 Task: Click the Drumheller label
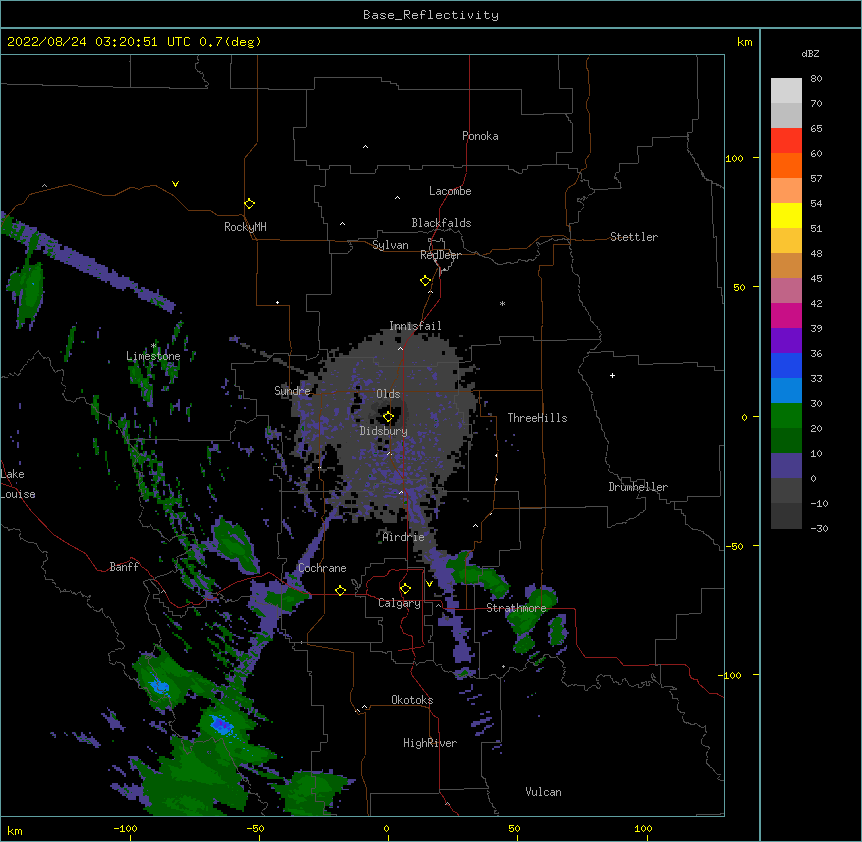(638, 487)
